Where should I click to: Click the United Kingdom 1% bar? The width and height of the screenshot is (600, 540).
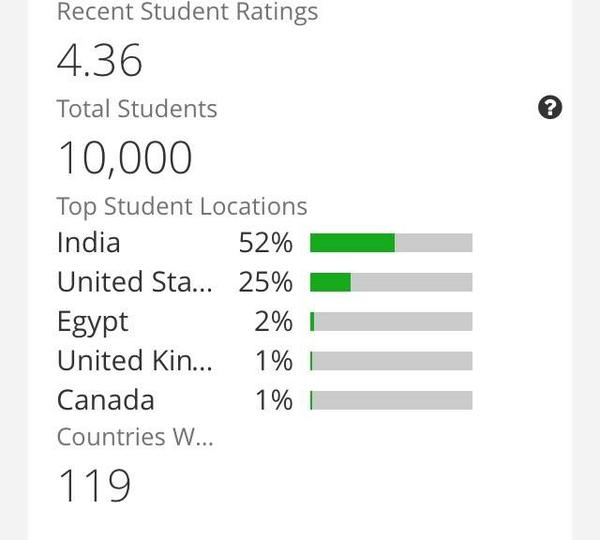[x=391, y=361]
